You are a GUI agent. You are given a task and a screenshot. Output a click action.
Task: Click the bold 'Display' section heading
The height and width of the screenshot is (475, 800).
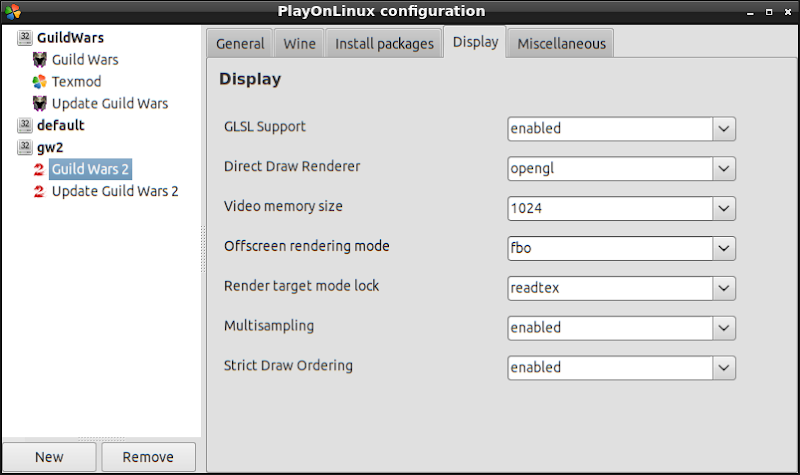[250, 79]
